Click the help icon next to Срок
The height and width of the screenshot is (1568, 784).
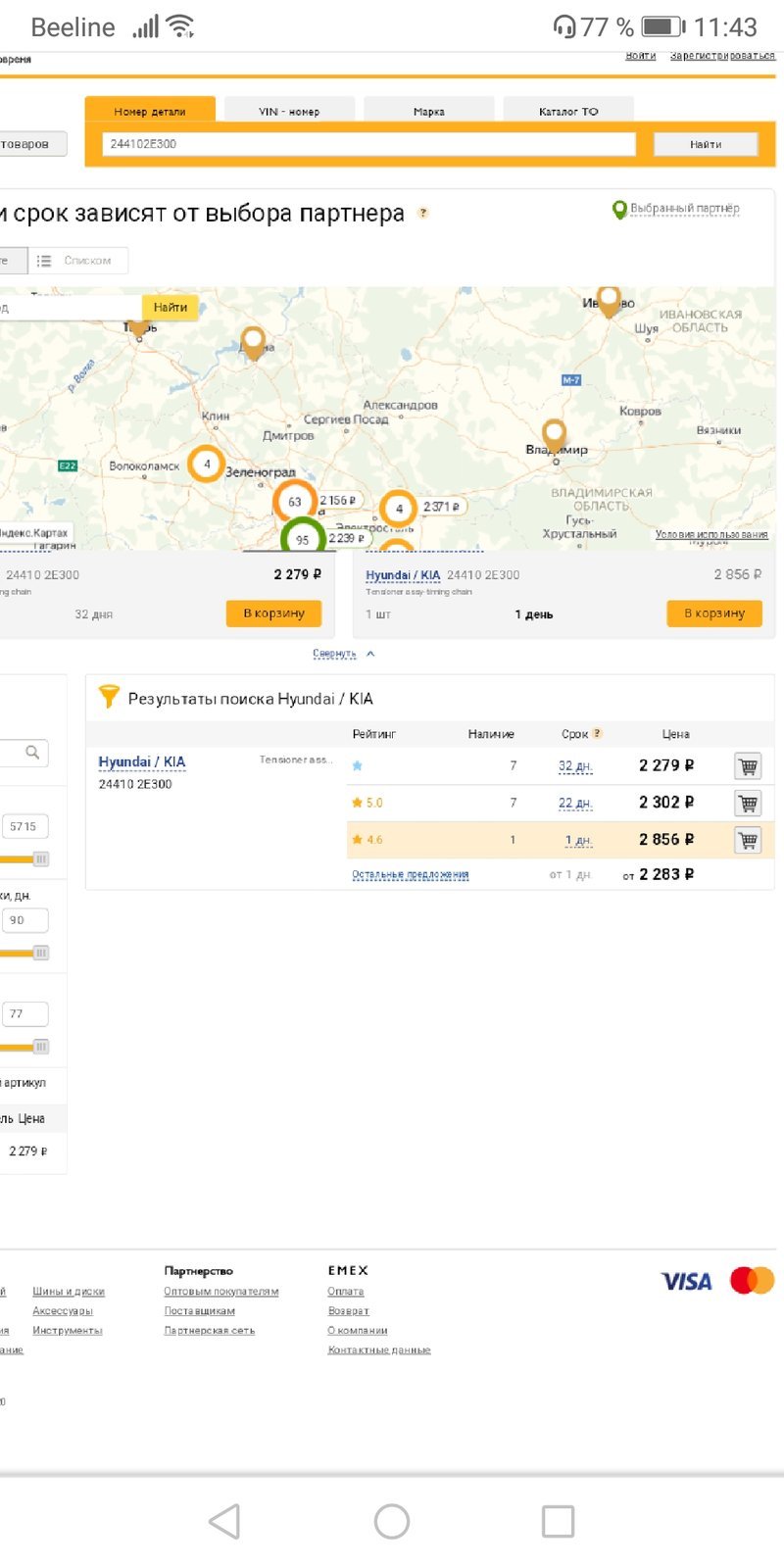tap(597, 733)
